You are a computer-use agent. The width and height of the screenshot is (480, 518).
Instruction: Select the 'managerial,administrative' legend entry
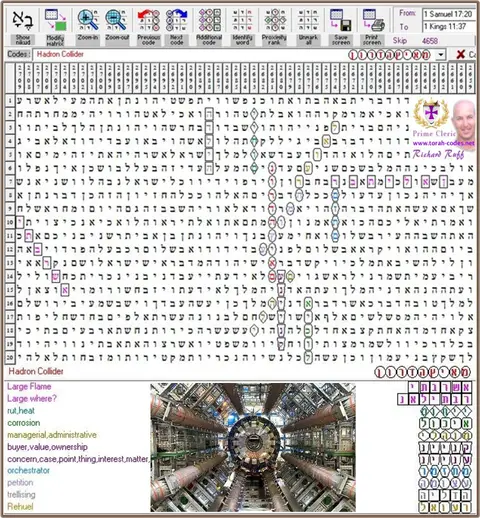[x=52, y=435]
